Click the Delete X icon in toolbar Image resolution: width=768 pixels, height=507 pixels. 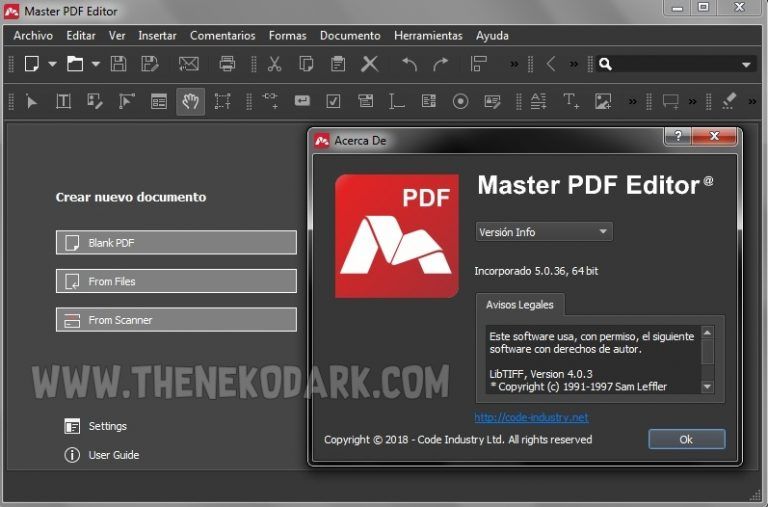click(370, 64)
